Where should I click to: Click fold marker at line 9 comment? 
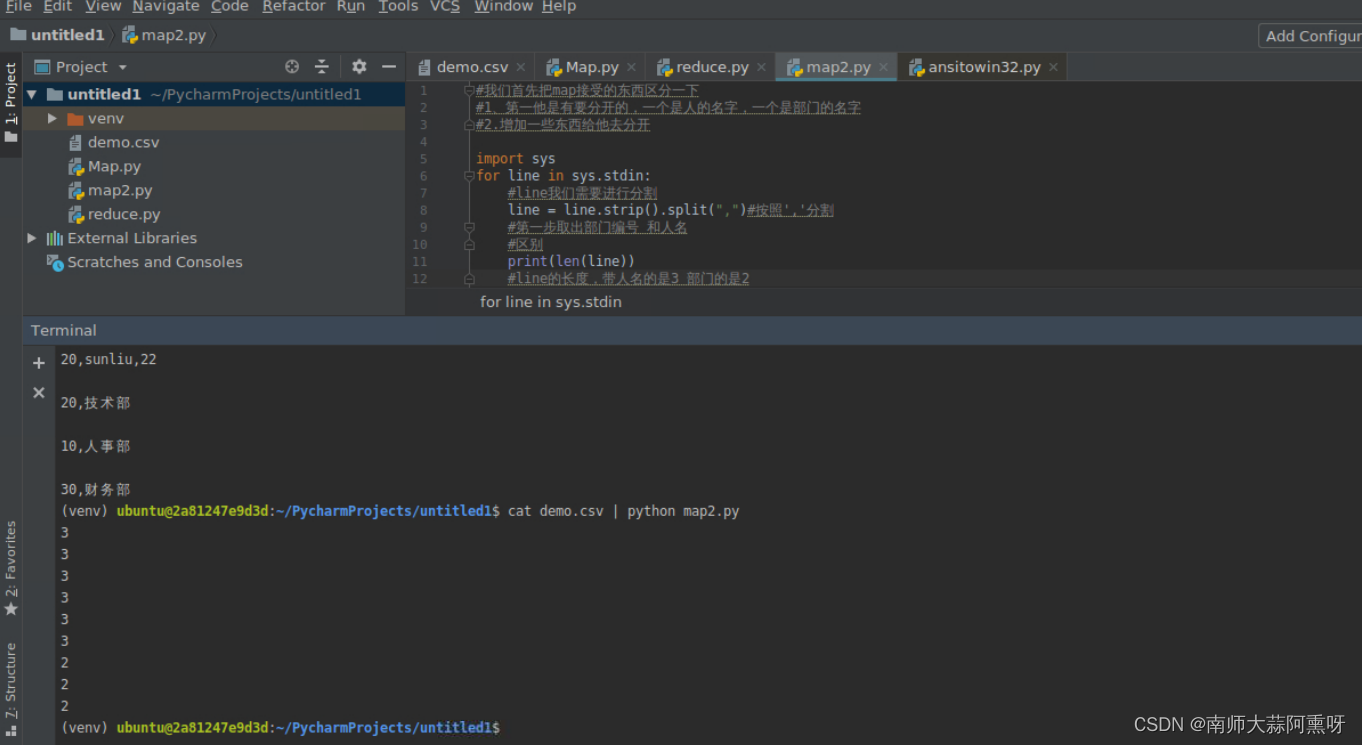[469, 227]
